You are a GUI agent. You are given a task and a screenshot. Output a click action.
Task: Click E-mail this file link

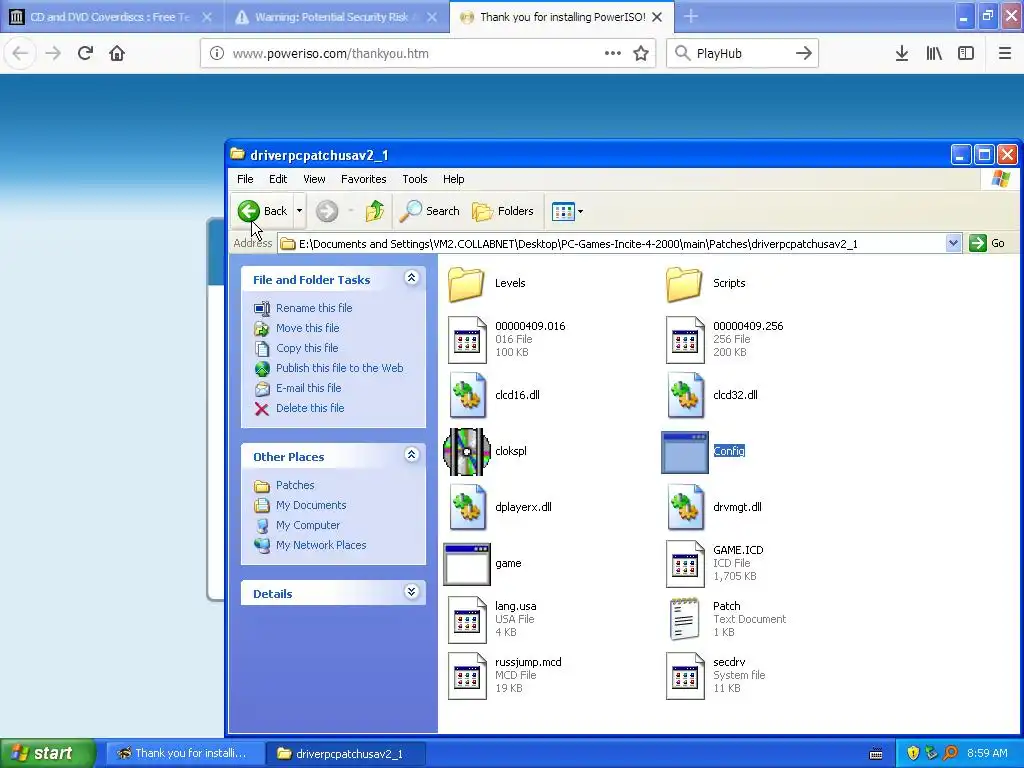coord(308,388)
